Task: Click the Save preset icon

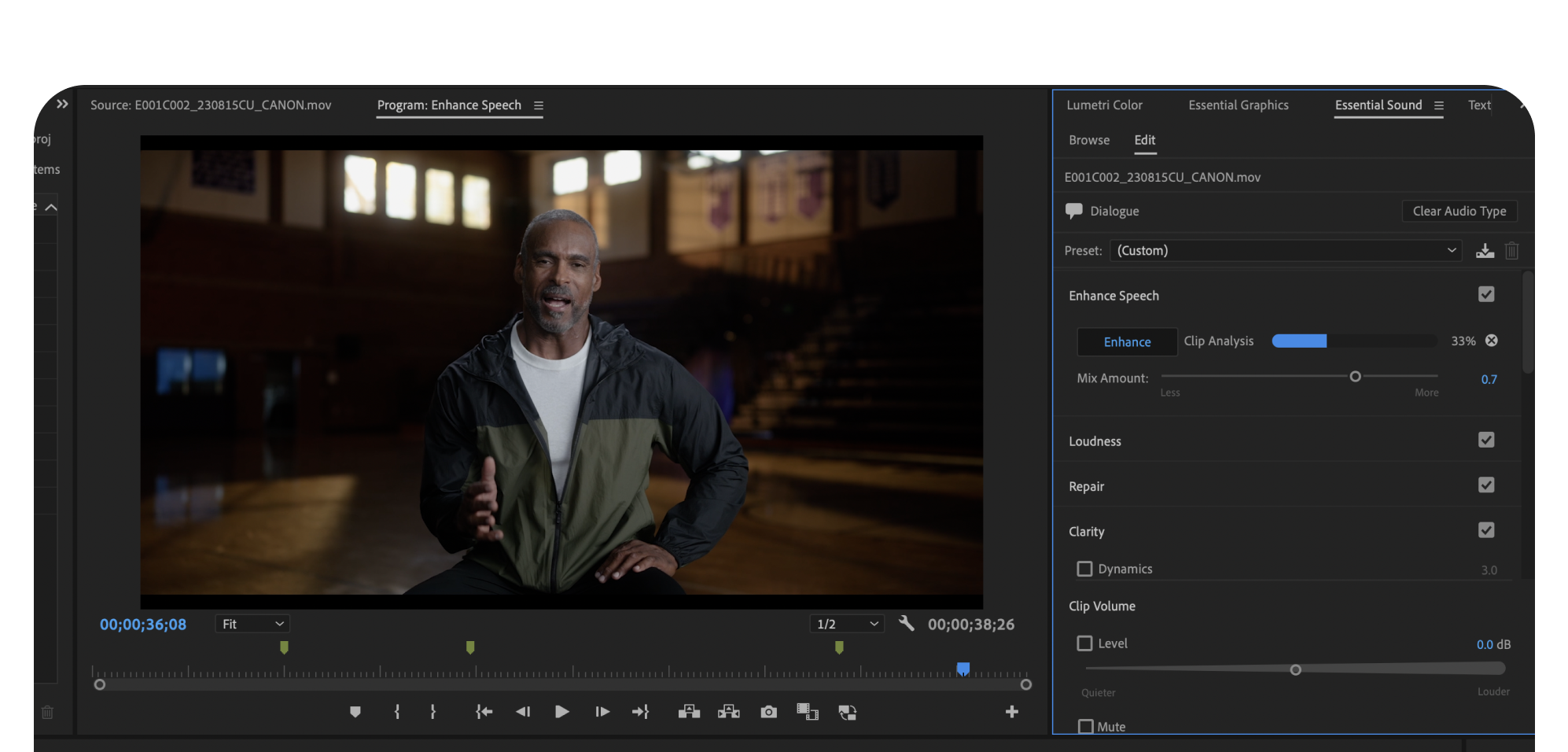Action: (1485, 251)
